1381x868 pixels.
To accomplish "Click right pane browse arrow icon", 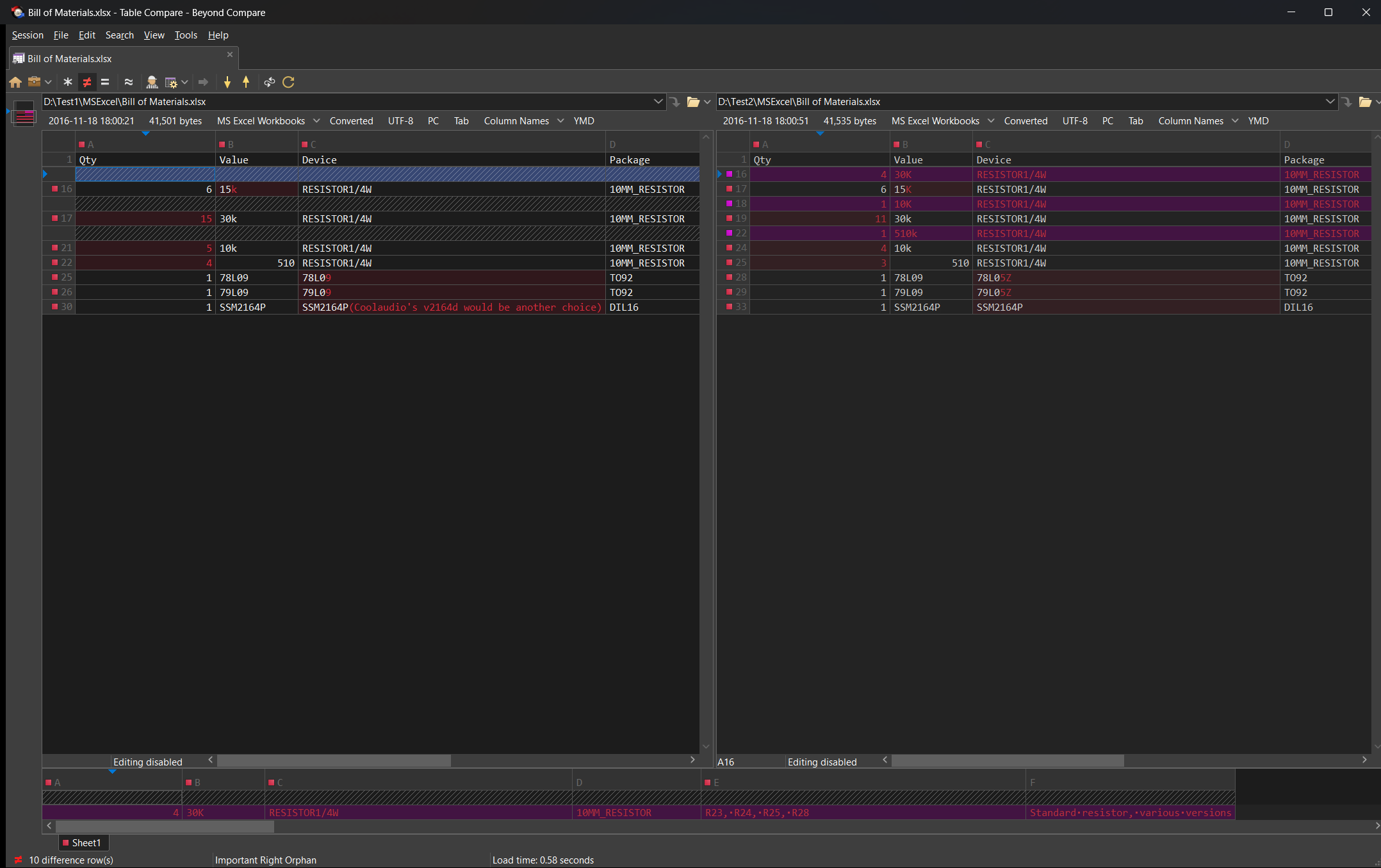I will (x=1347, y=102).
